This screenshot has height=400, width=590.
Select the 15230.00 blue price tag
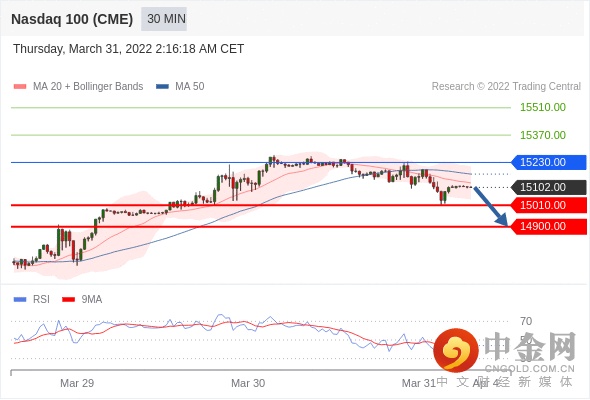pos(549,162)
